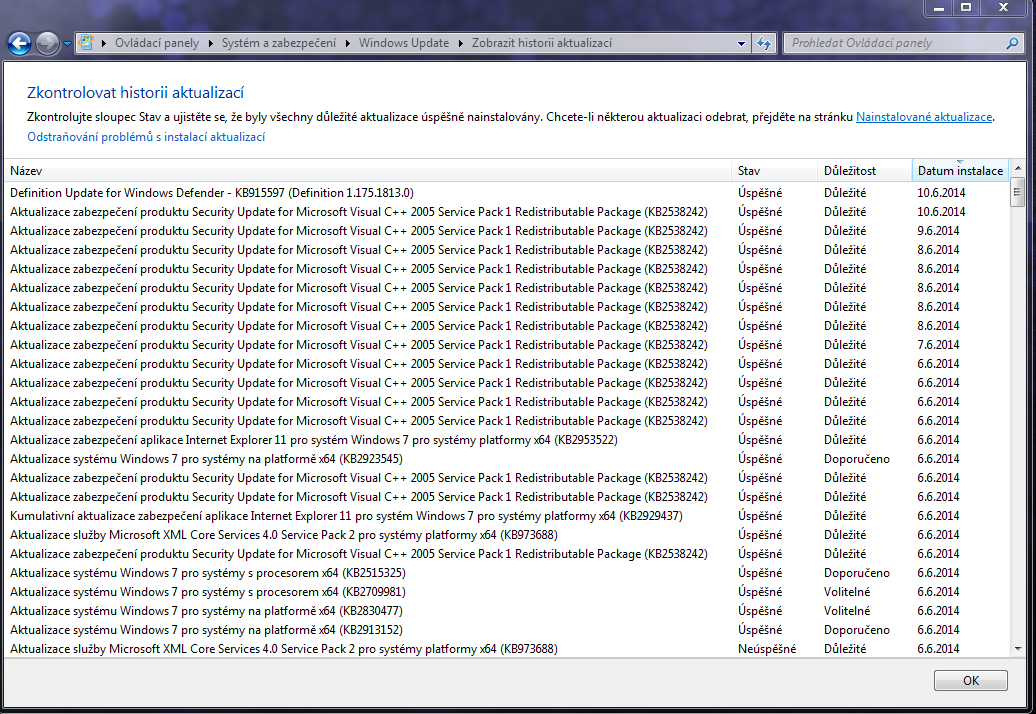Select Internet Explorer 11 security update KB2953522
Image resolution: width=1036 pixels, height=714 pixels.
[506, 440]
